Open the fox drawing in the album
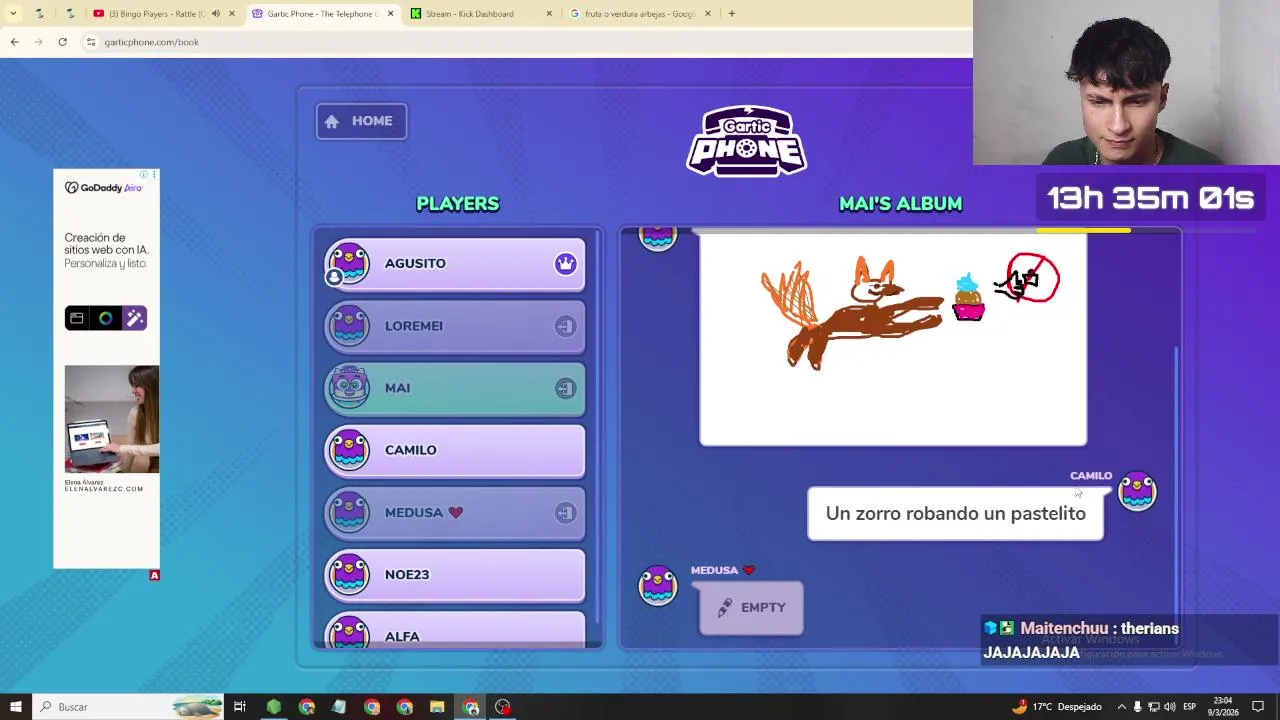 tap(893, 340)
